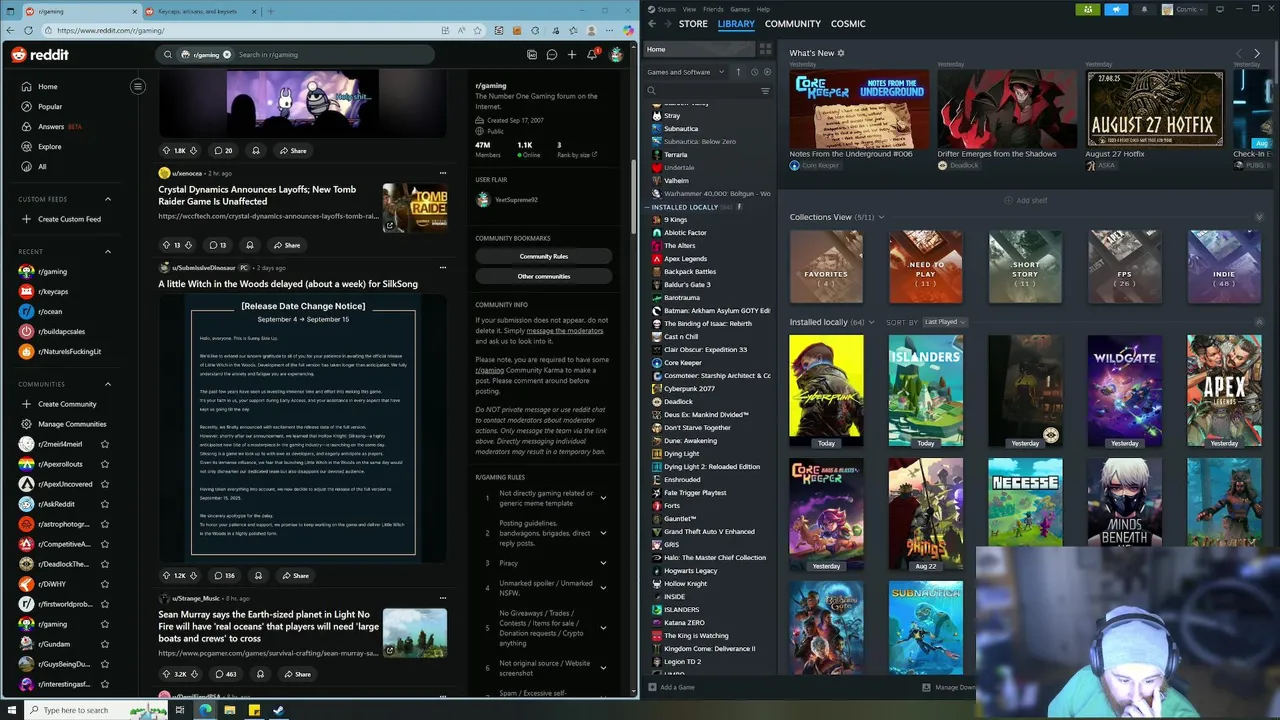Favorite r/2meirl4meirl with star

pyautogui.click(x=104, y=444)
